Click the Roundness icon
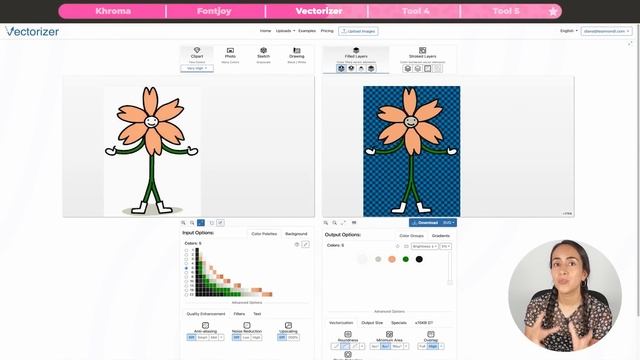Viewport: 640px width, 360px height. (x=348, y=334)
